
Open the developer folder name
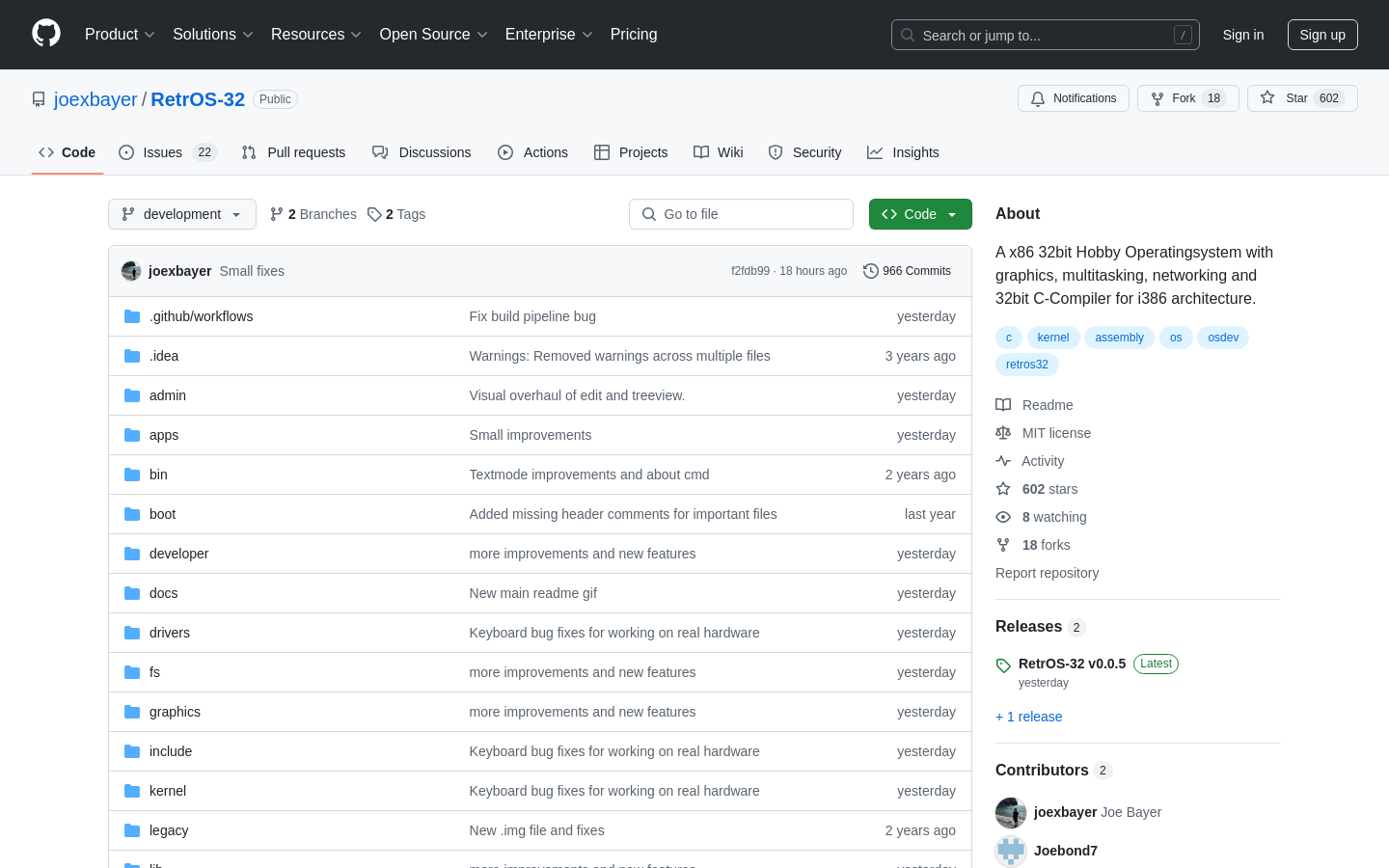coord(178,554)
